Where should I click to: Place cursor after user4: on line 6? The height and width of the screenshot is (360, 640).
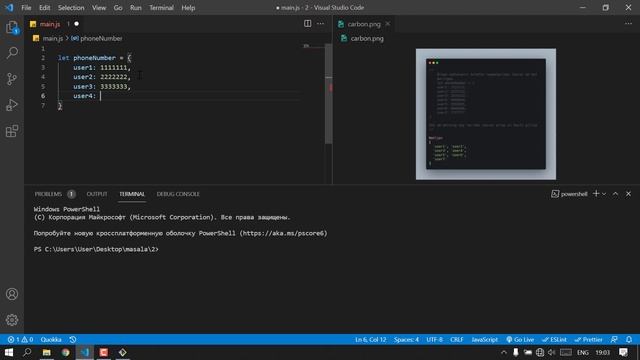coord(100,96)
